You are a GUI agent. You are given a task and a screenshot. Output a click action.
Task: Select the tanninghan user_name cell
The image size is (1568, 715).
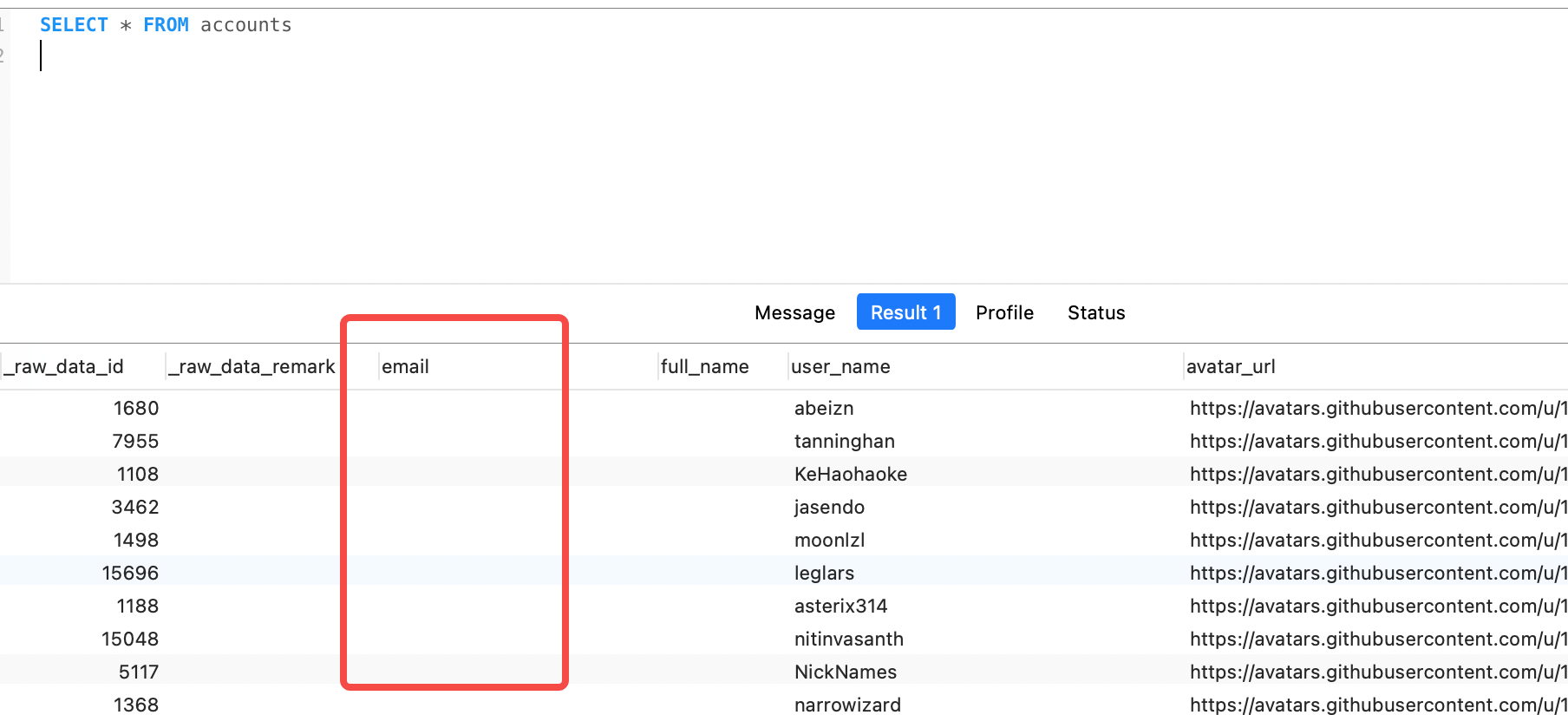tap(845, 441)
